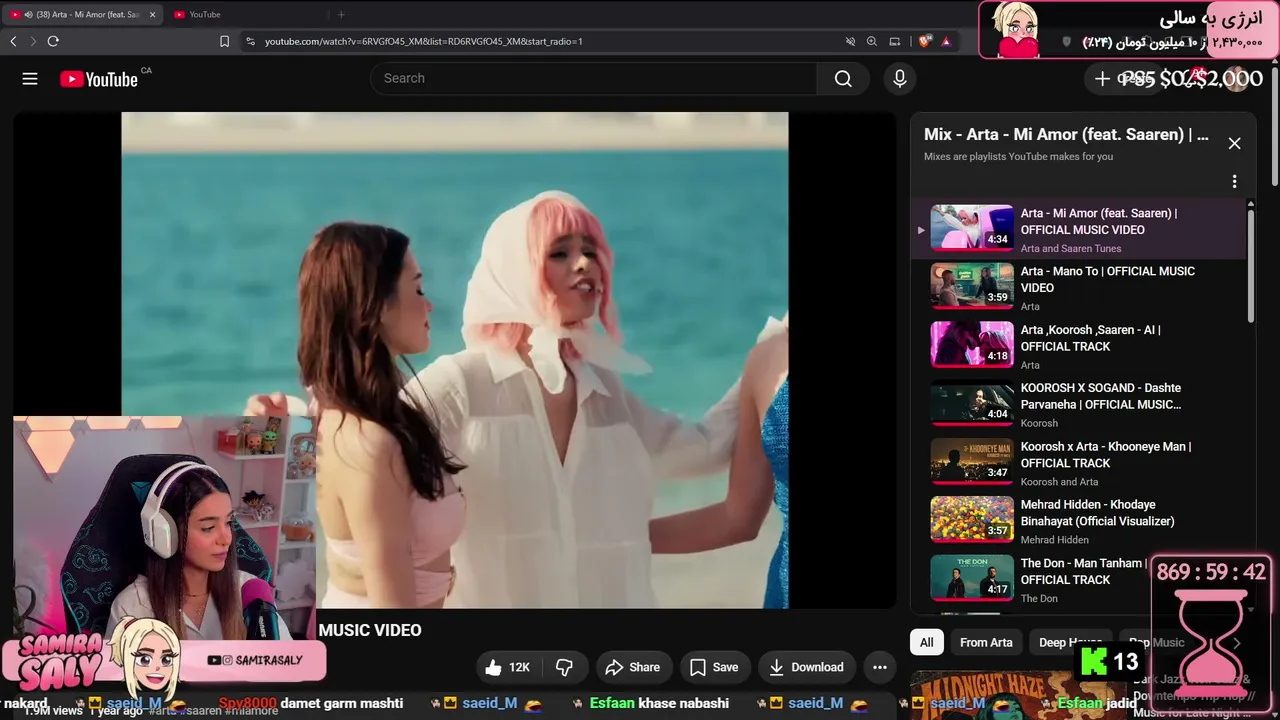
Task: Select the Deep House filter chip
Action: click(1070, 643)
